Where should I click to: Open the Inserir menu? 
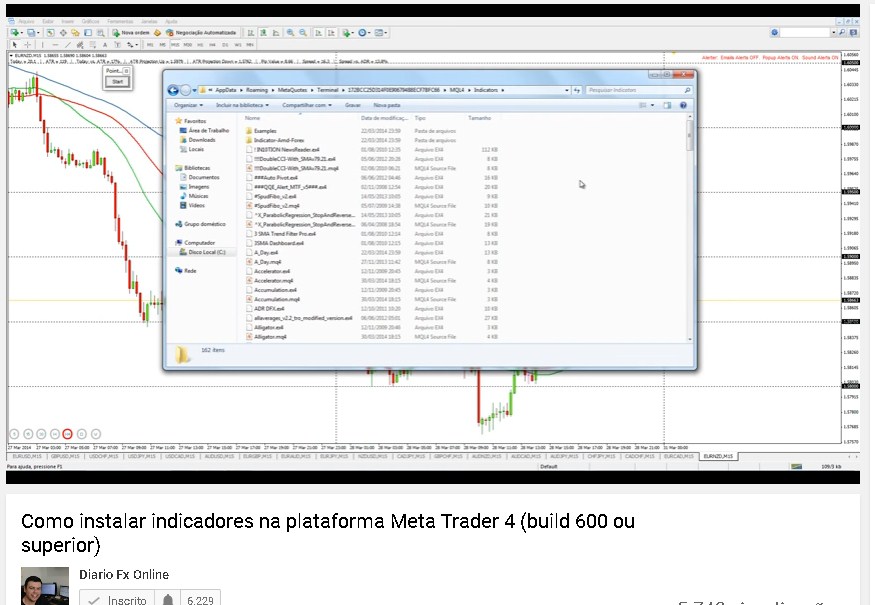pos(68,21)
